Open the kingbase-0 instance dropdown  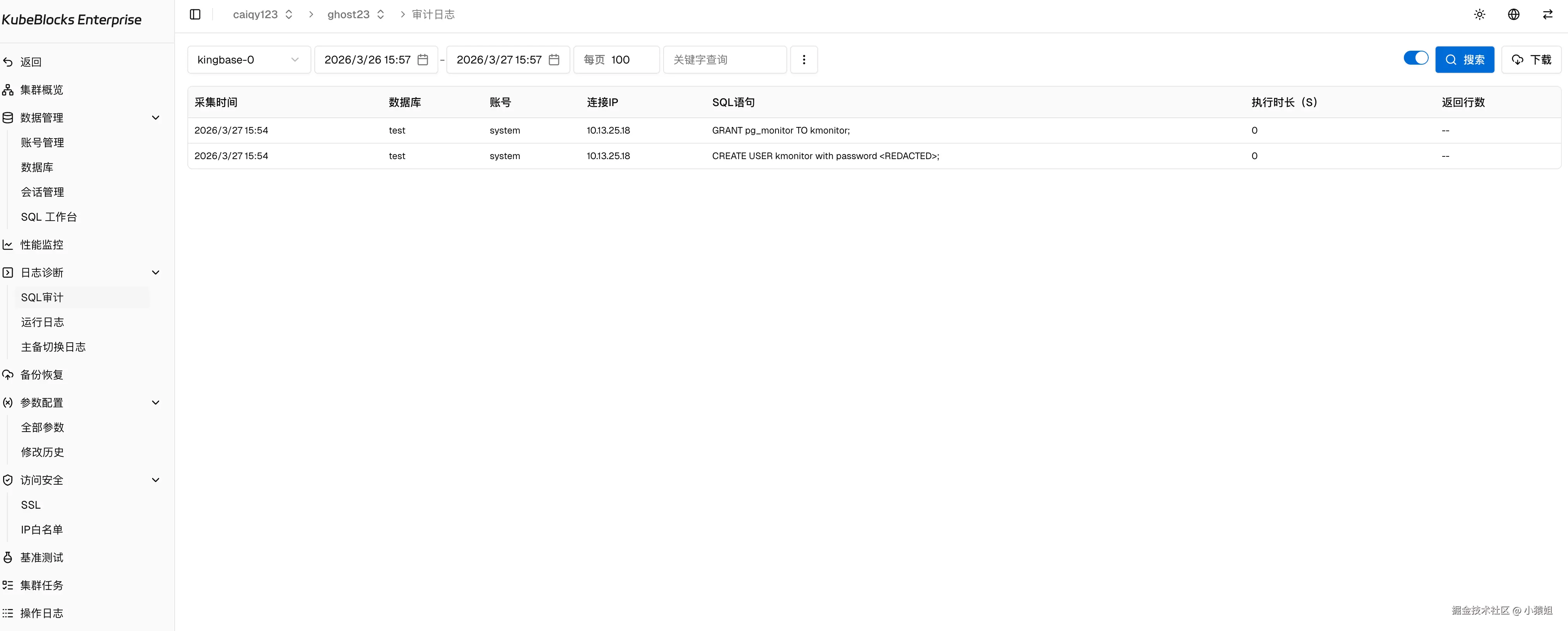(x=248, y=60)
